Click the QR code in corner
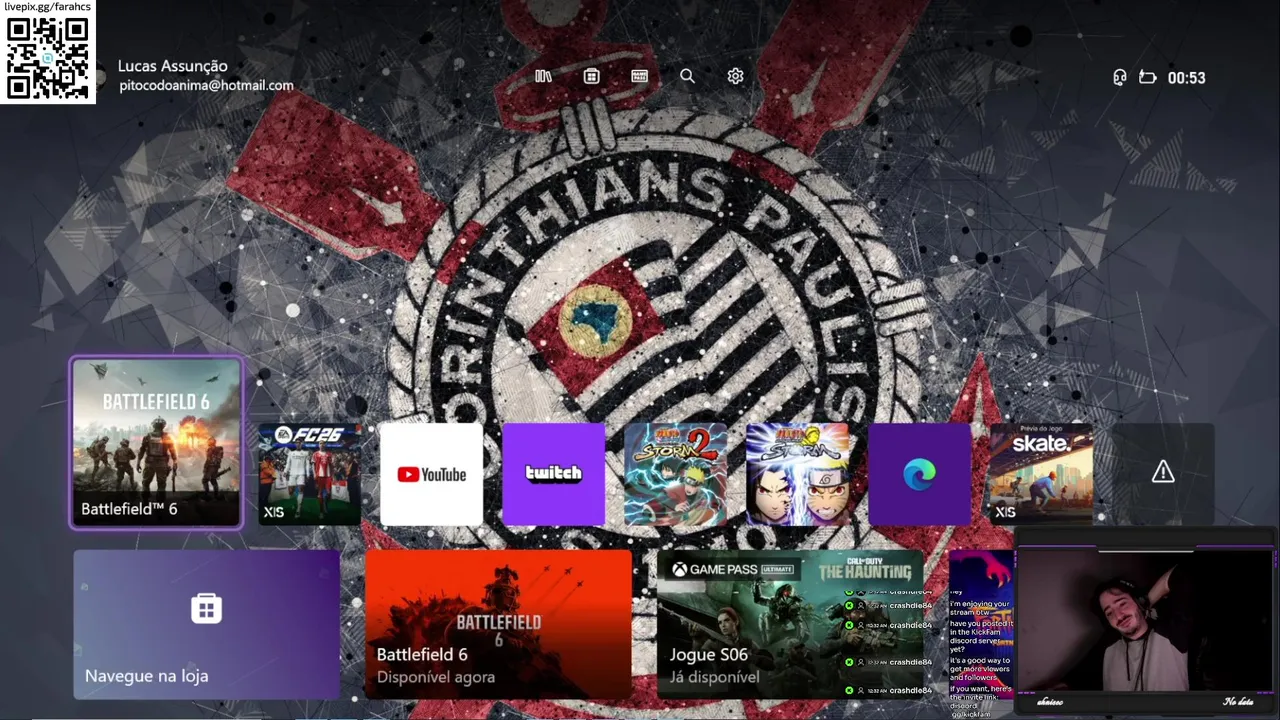The height and width of the screenshot is (720, 1280). point(47,58)
